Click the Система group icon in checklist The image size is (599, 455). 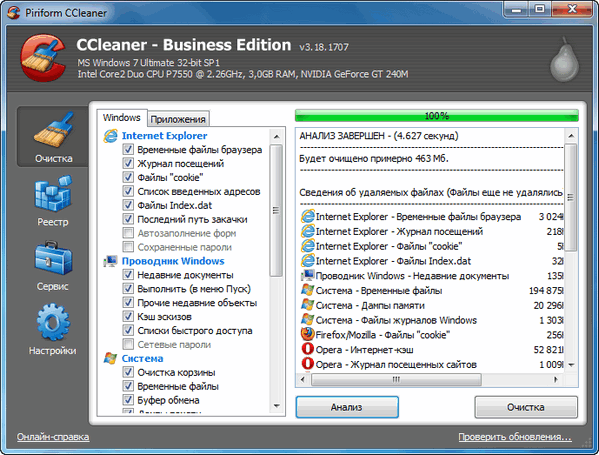pyautogui.click(x=110, y=358)
